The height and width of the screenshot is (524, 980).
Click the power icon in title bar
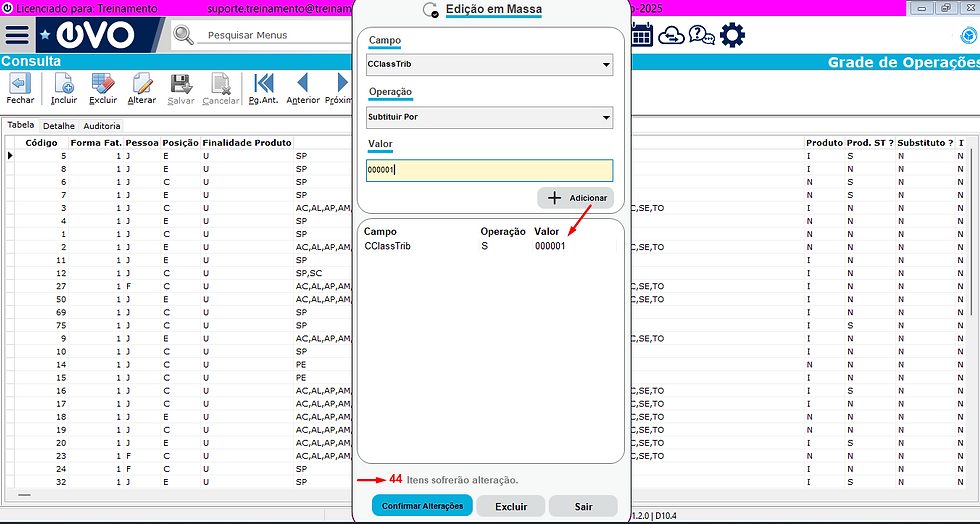(x=7, y=9)
